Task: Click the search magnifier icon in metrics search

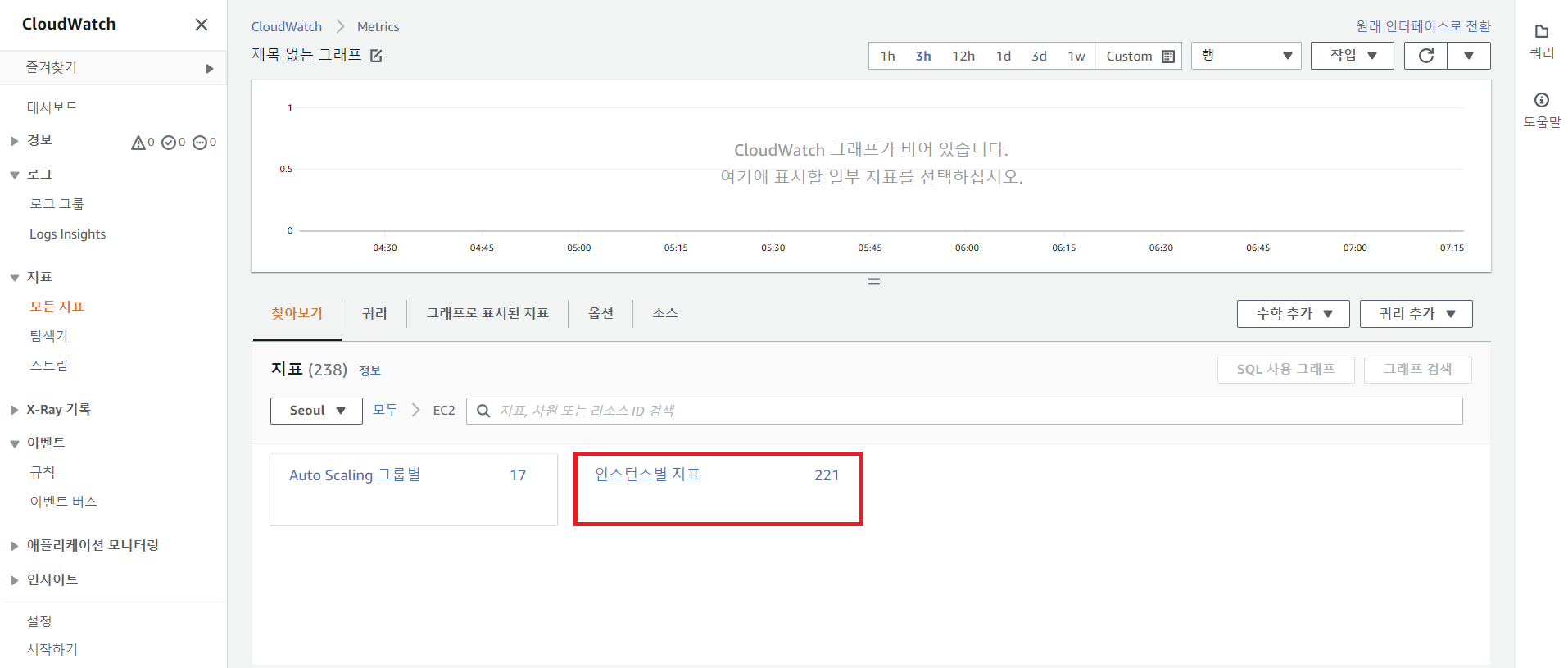Action: point(483,411)
